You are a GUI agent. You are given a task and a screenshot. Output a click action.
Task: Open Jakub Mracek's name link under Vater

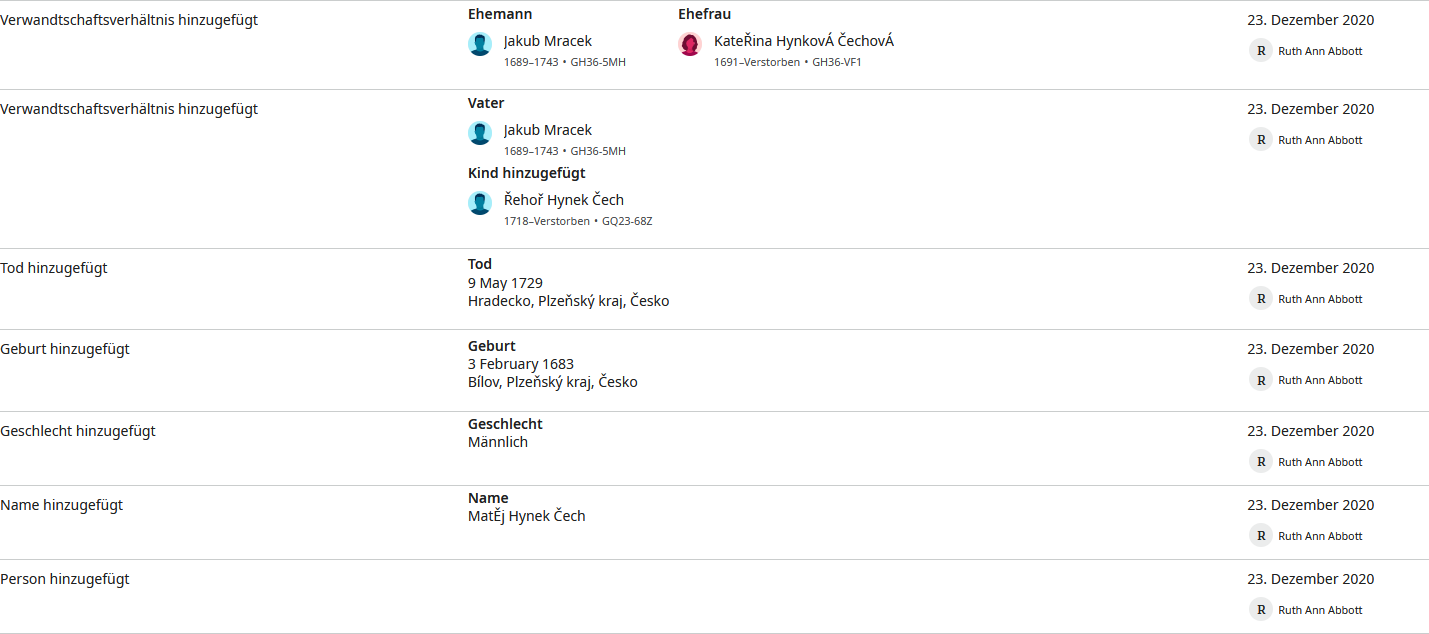[x=548, y=130]
